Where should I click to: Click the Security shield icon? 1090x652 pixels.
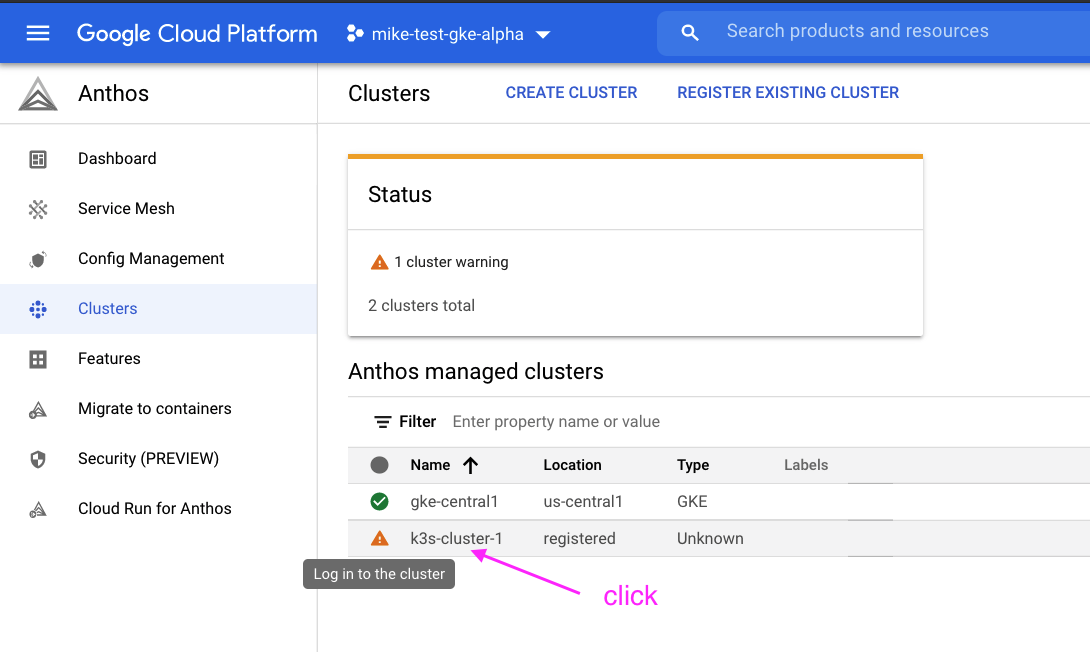[38, 459]
